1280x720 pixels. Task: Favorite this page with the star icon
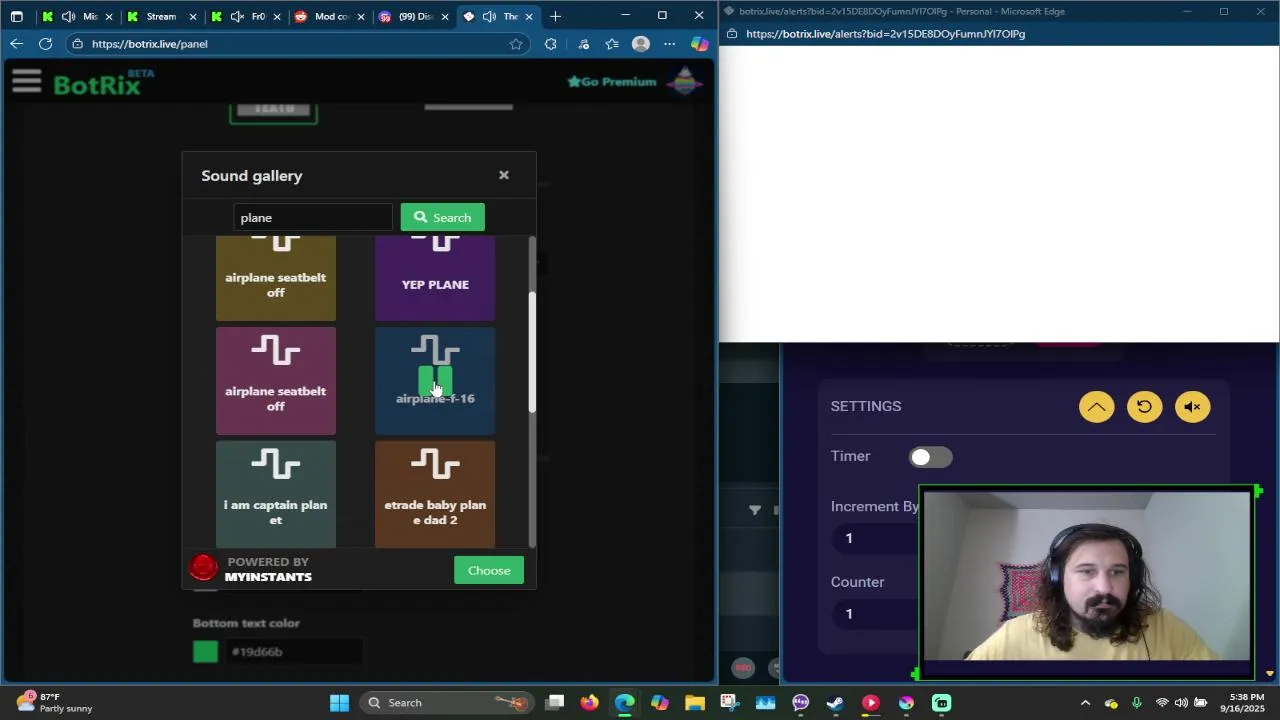516,44
